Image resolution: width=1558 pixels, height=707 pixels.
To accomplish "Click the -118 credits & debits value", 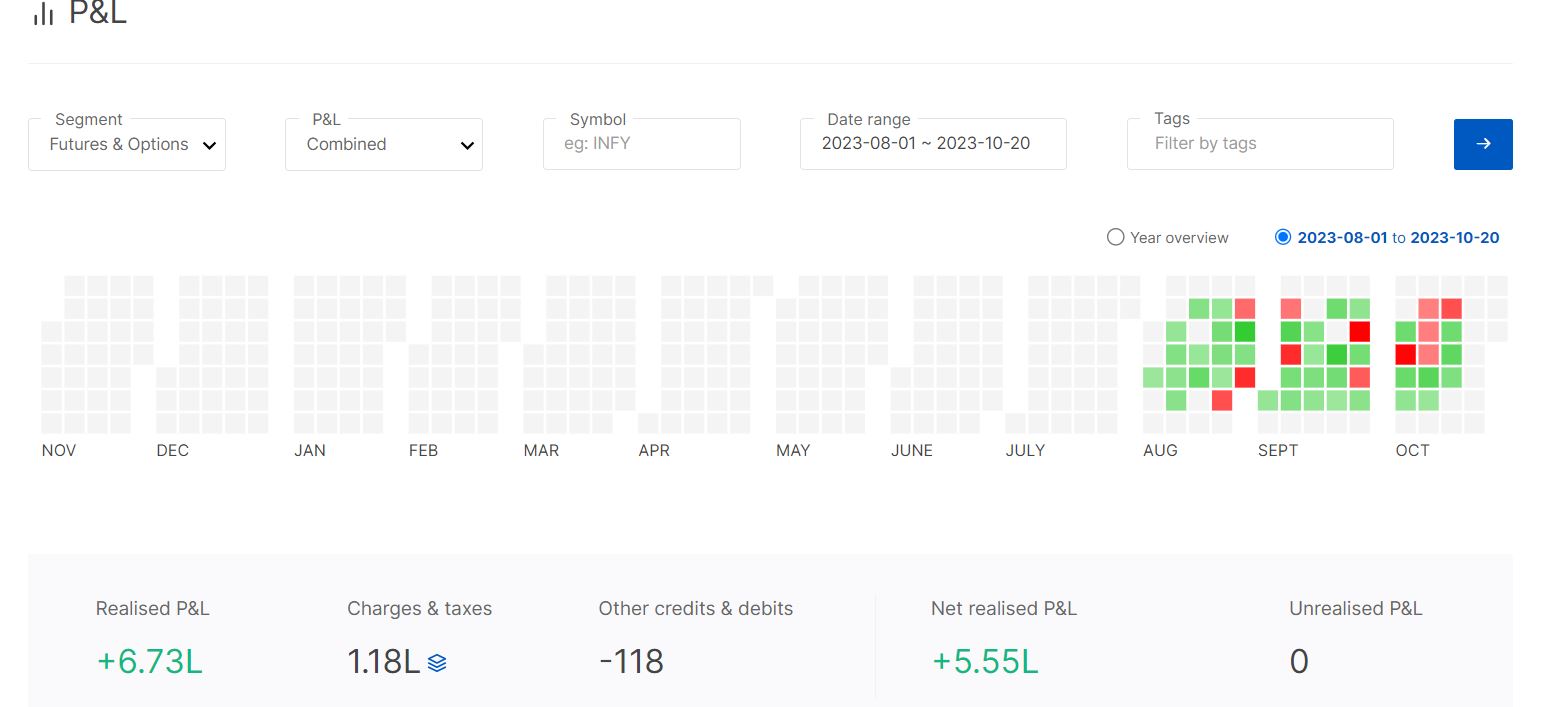I will pyautogui.click(x=631, y=662).
